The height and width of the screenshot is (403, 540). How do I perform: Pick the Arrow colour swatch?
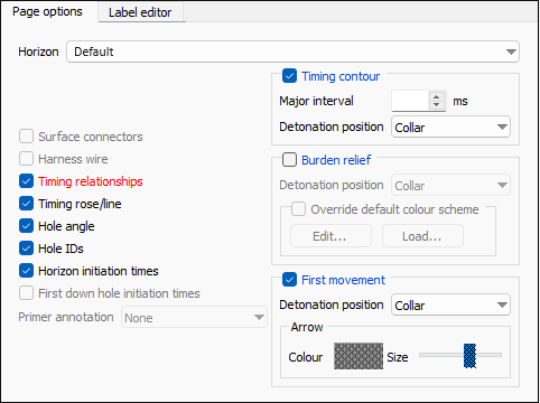click(x=358, y=356)
